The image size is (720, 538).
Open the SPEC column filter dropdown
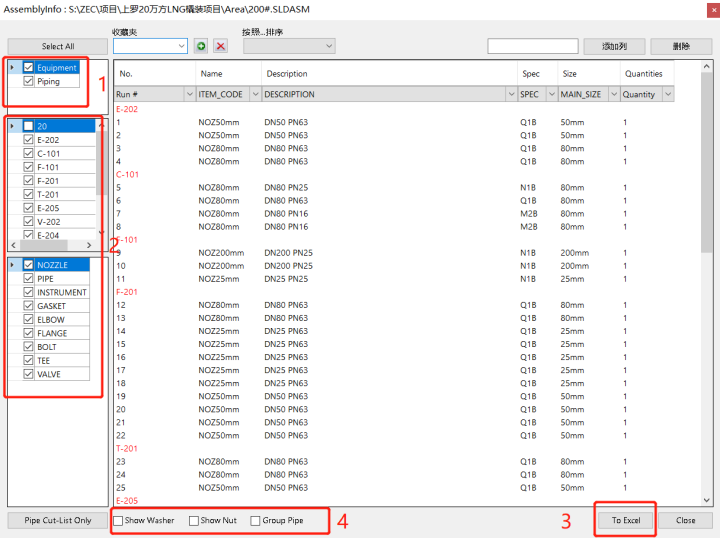[552, 94]
